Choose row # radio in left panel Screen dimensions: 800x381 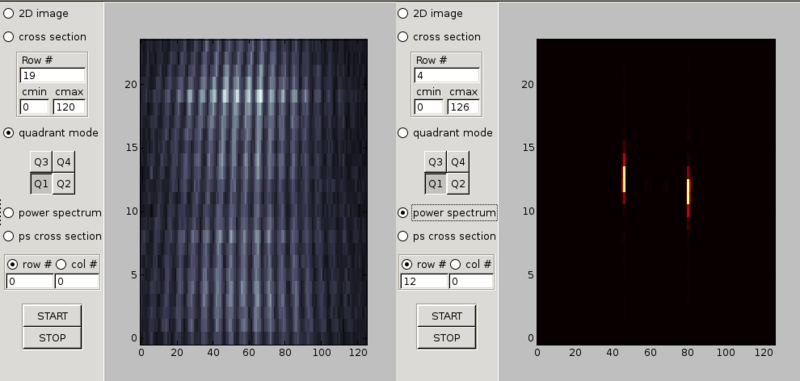point(13,264)
